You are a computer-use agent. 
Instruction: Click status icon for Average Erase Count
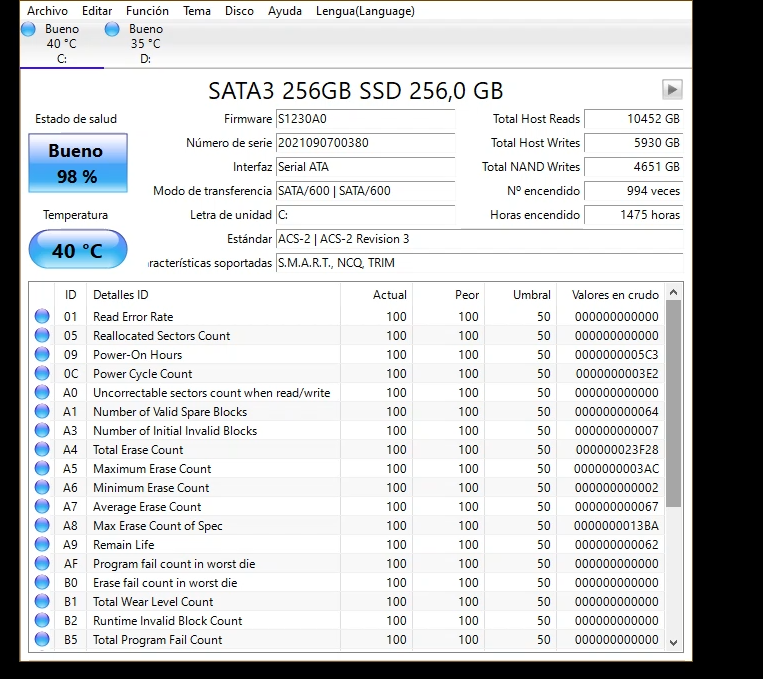[42, 507]
